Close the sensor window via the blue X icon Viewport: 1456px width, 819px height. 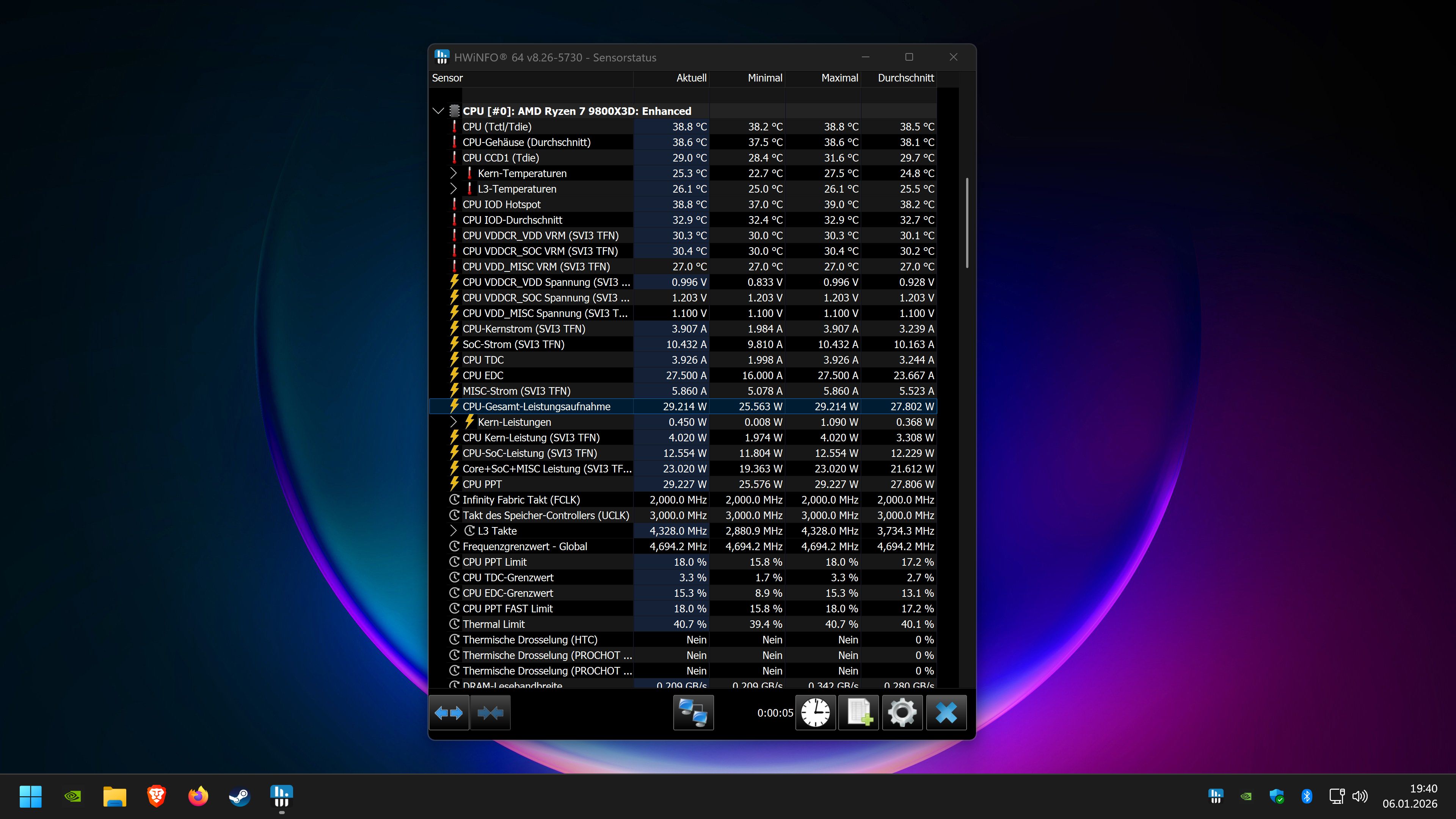click(946, 713)
